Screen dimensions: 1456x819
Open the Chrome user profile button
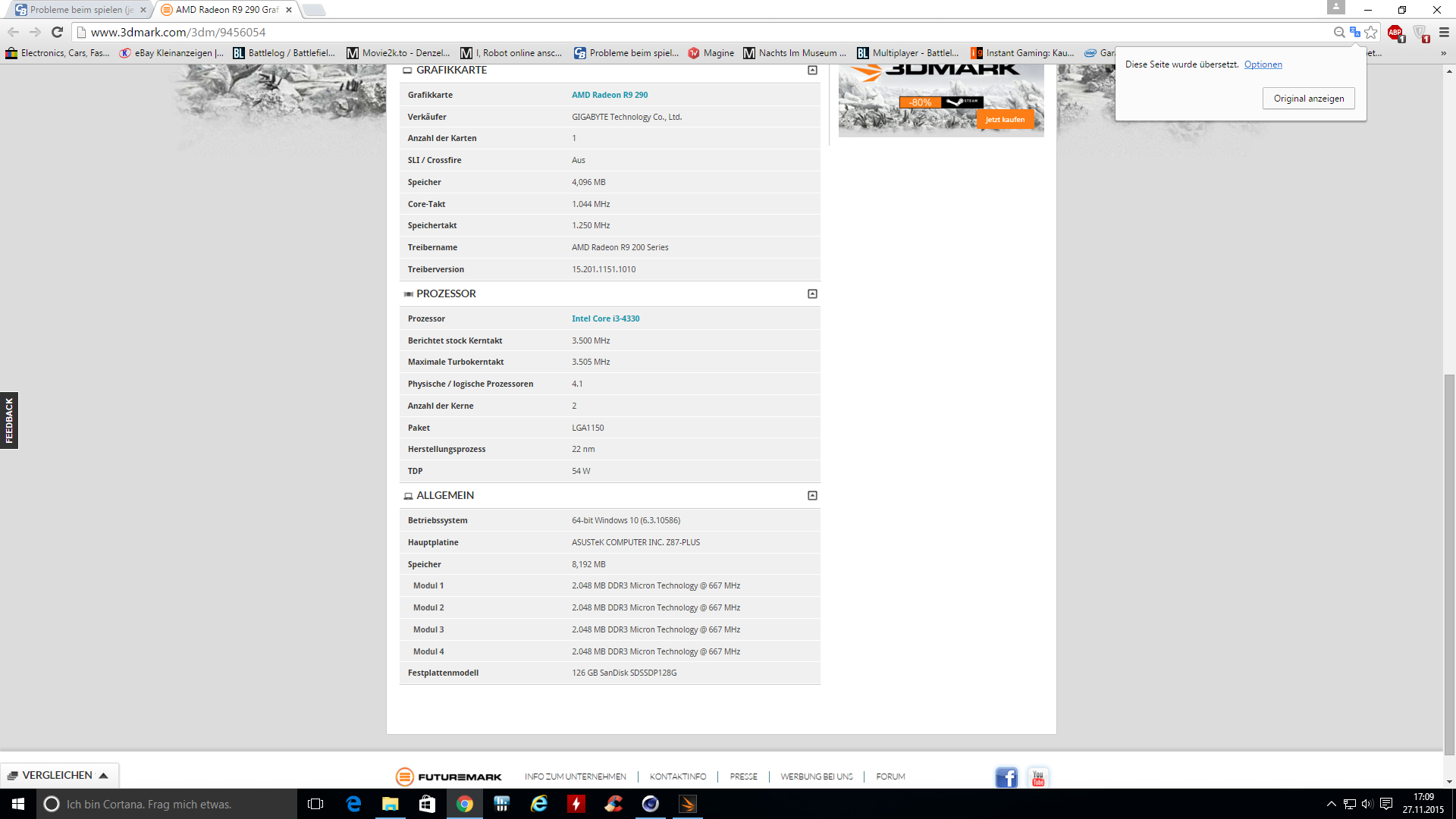click(1336, 7)
